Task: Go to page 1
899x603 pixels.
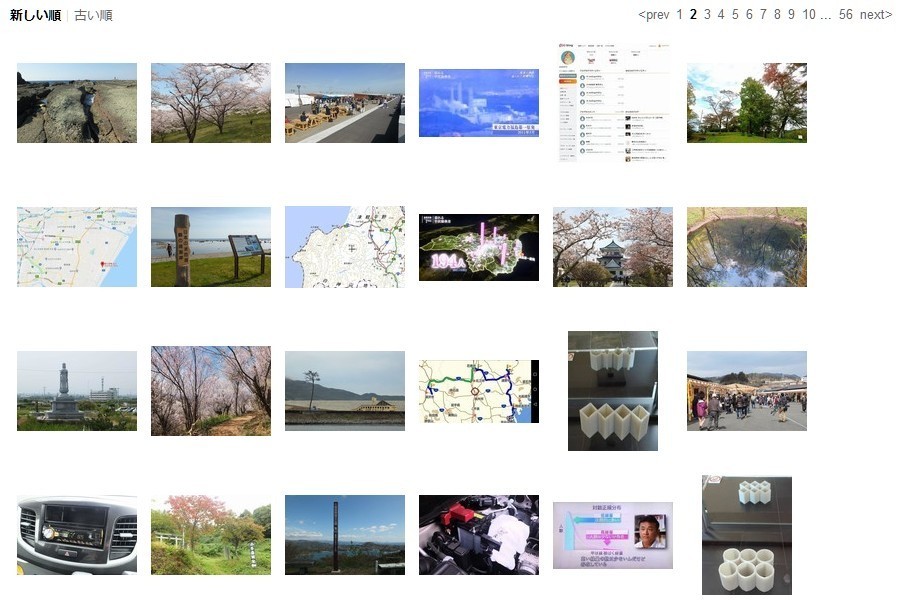Action: tap(679, 15)
